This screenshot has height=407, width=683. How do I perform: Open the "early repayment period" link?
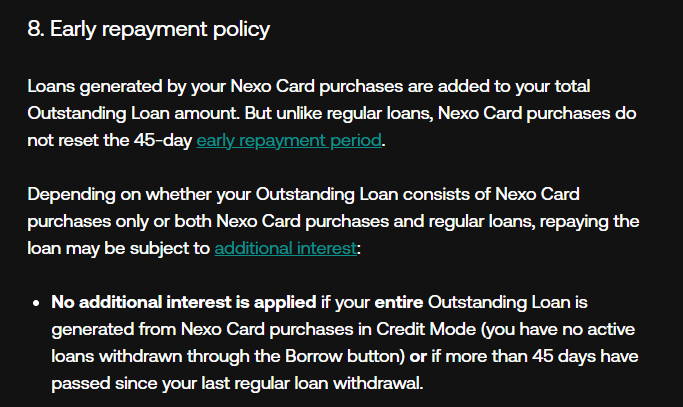click(x=289, y=140)
